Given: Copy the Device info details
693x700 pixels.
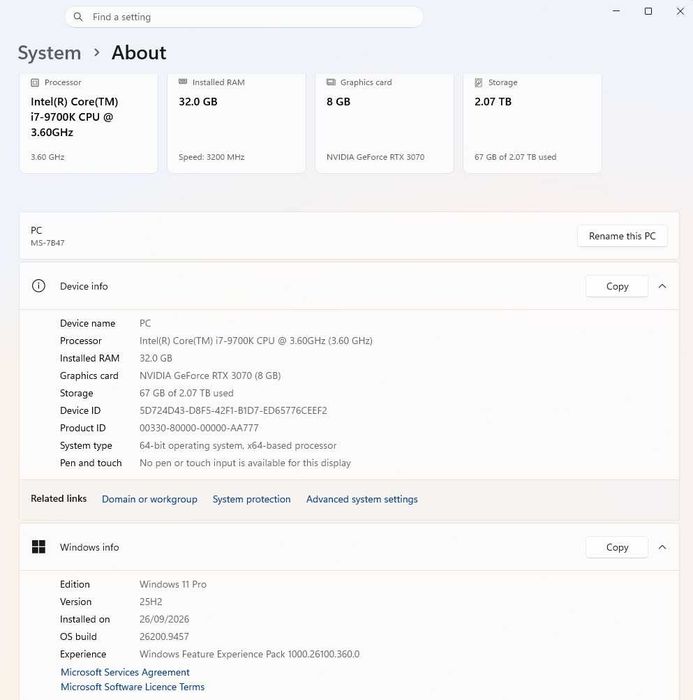Looking at the screenshot, I should (x=617, y=286).
